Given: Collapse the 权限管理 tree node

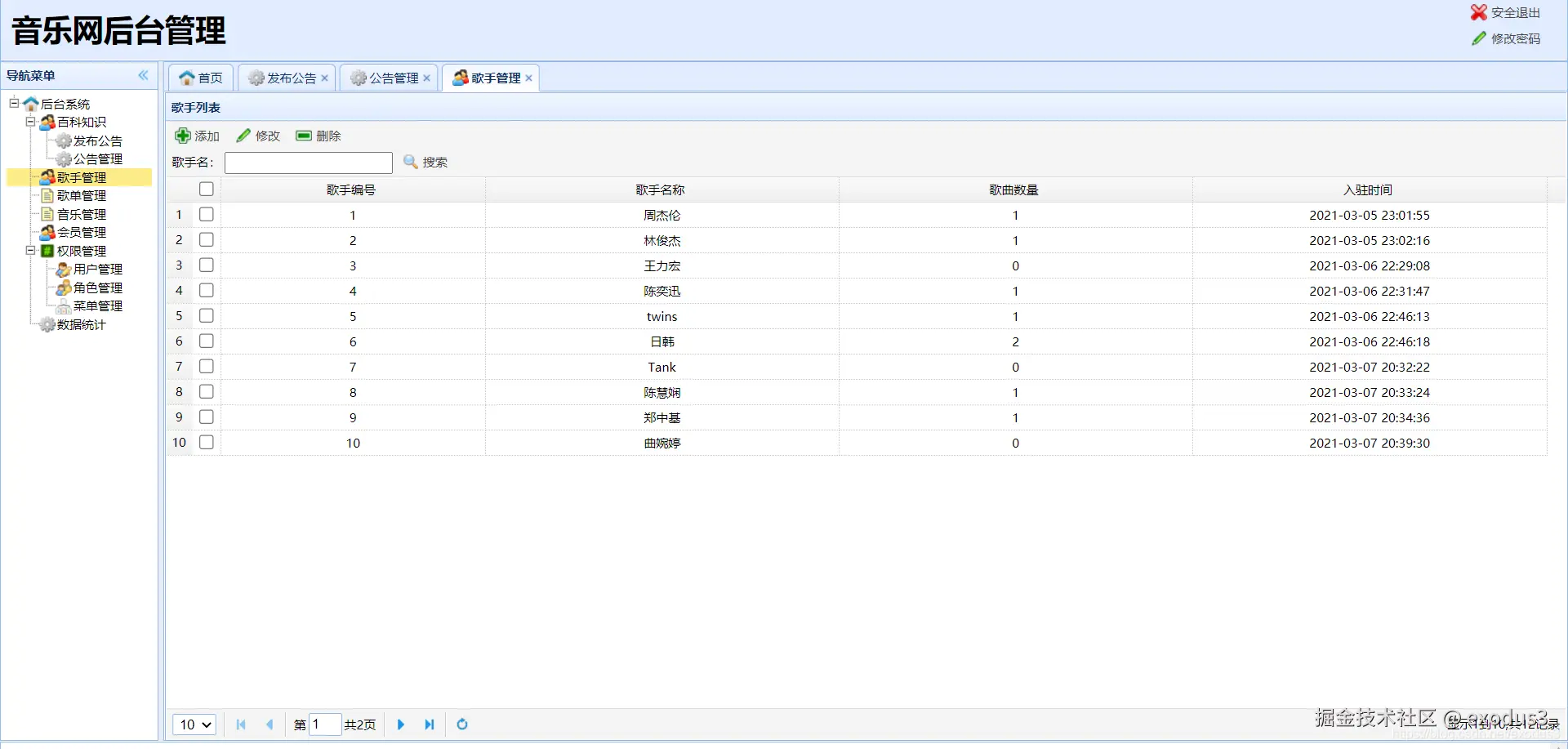Looking at the screenshot, I should tap(30, 251).
